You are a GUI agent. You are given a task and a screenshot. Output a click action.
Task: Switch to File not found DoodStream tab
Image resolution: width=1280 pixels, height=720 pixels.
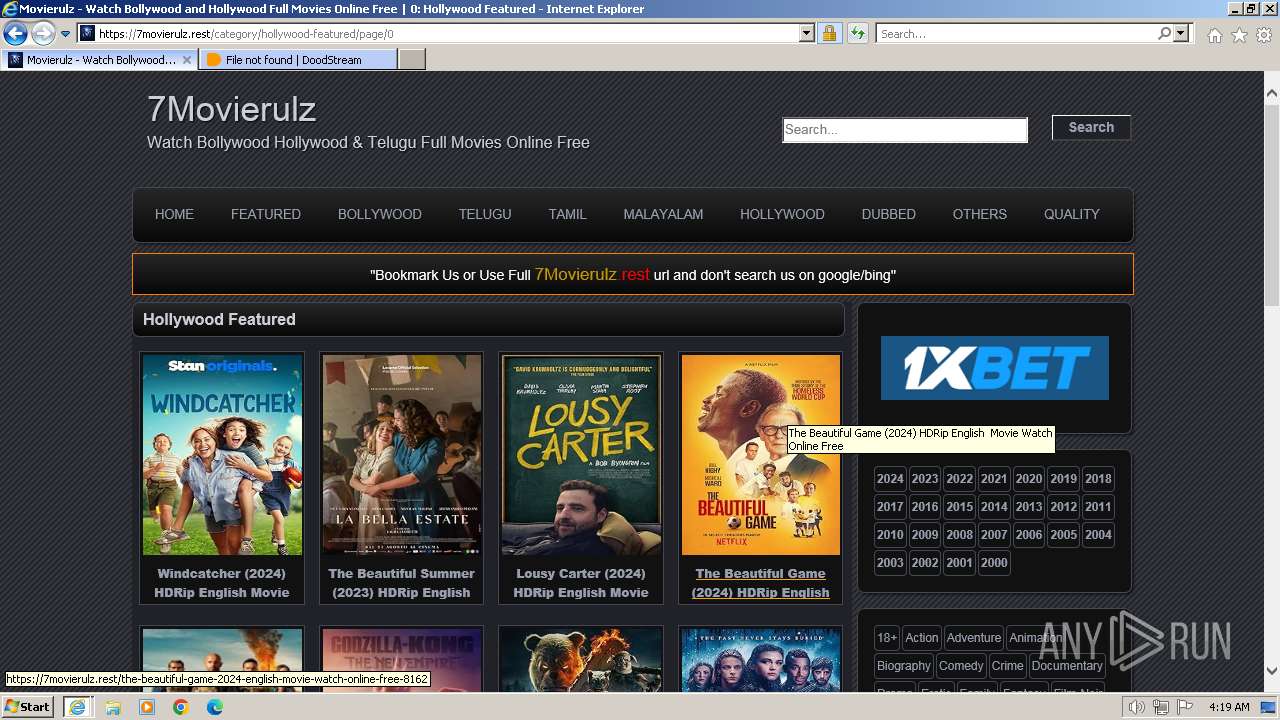pos(298,60)
